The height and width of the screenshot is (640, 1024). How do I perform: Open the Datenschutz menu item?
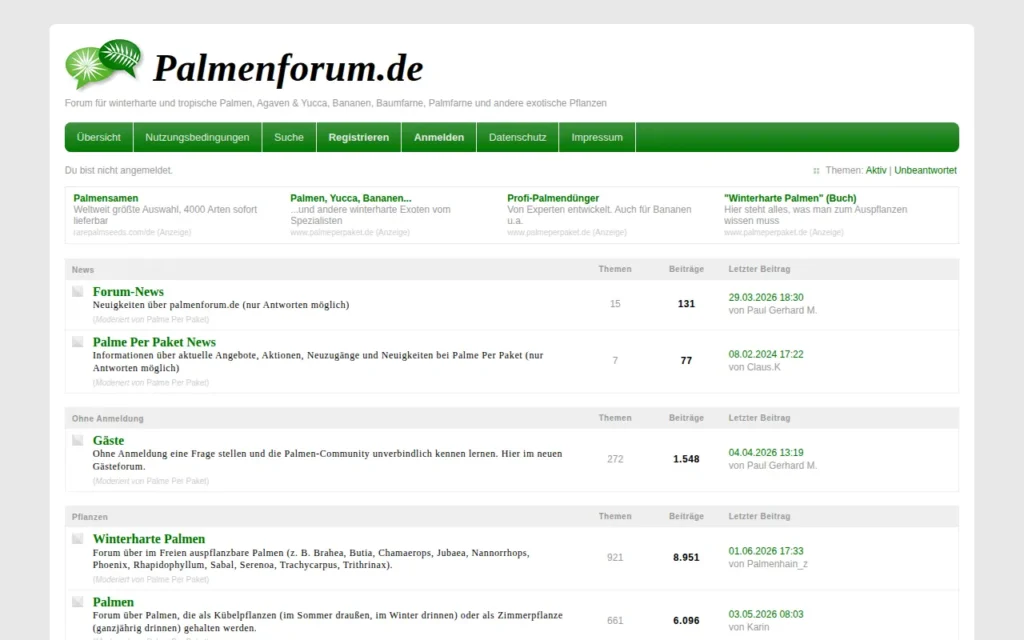point(517,137)
